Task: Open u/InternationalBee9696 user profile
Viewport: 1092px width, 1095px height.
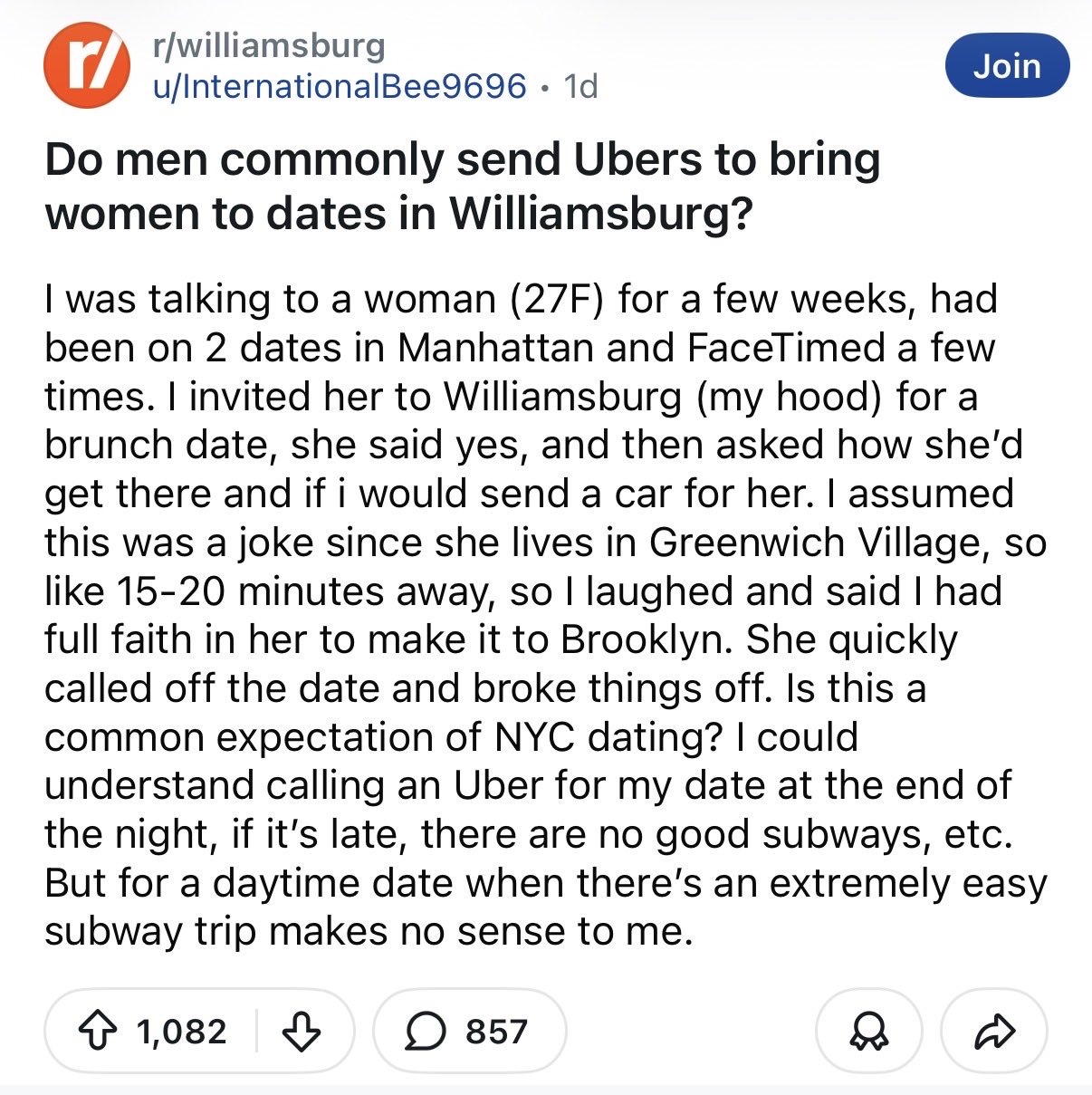Action: pos(340,86)
